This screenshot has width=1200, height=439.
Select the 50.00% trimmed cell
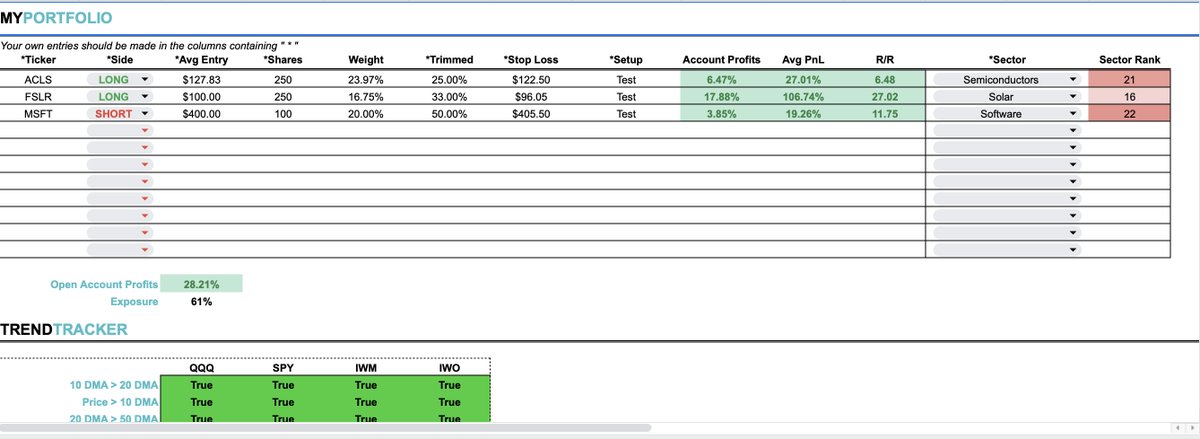[449, 114]
